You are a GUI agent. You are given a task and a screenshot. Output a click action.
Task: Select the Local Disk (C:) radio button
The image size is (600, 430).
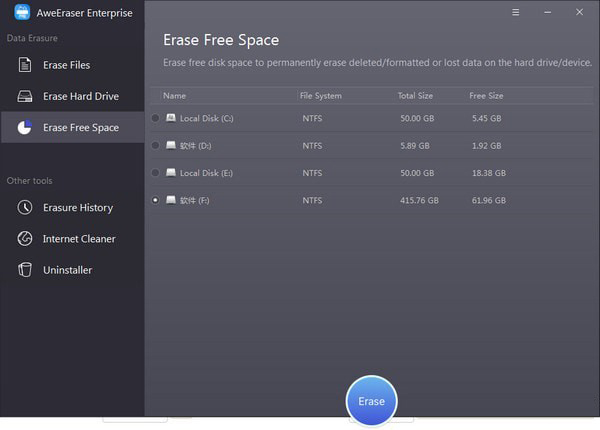click(155, 118)
